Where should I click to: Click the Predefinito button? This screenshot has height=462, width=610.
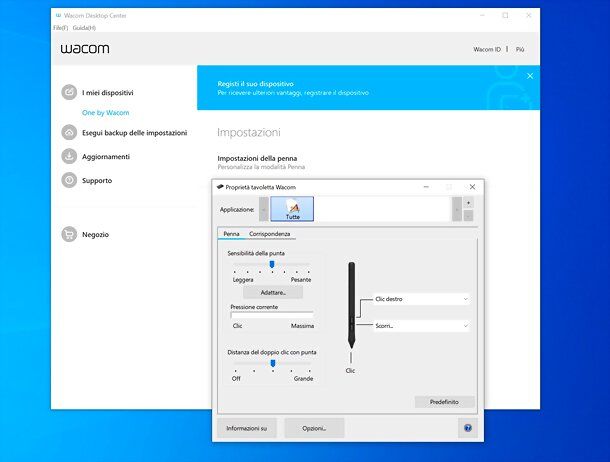coord(444,402)
